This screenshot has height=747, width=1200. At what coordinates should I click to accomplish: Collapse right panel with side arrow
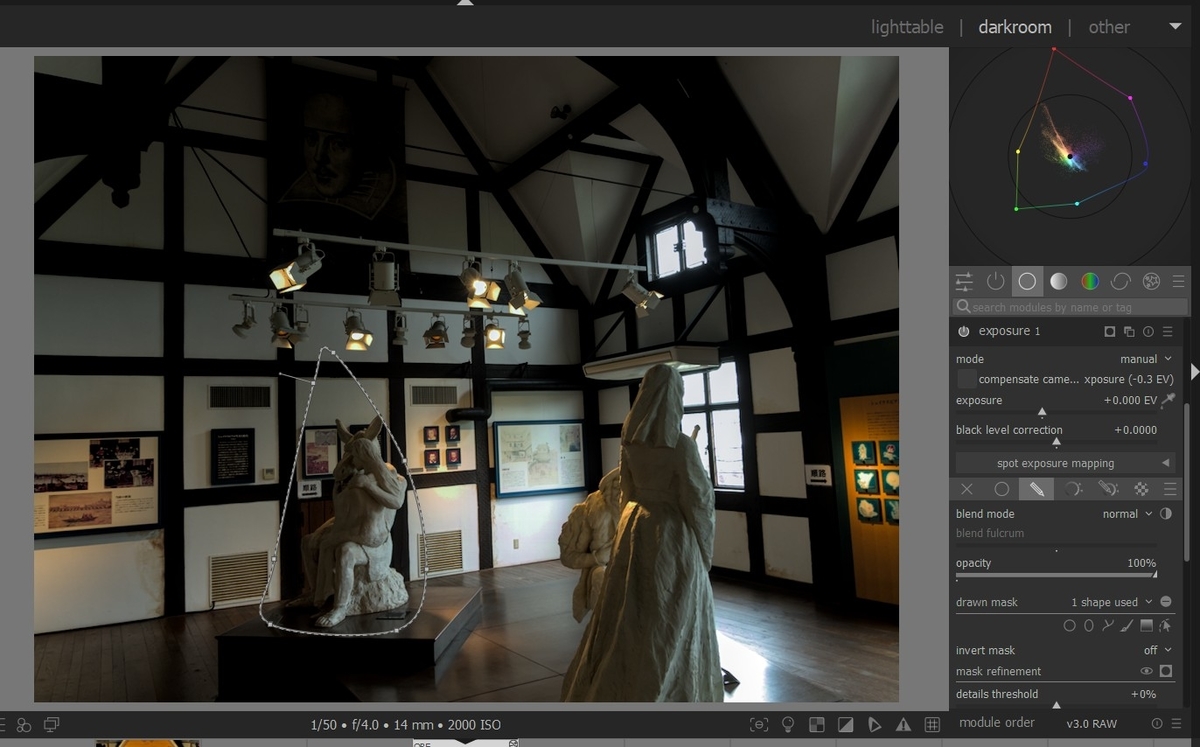click(1194, 371)
